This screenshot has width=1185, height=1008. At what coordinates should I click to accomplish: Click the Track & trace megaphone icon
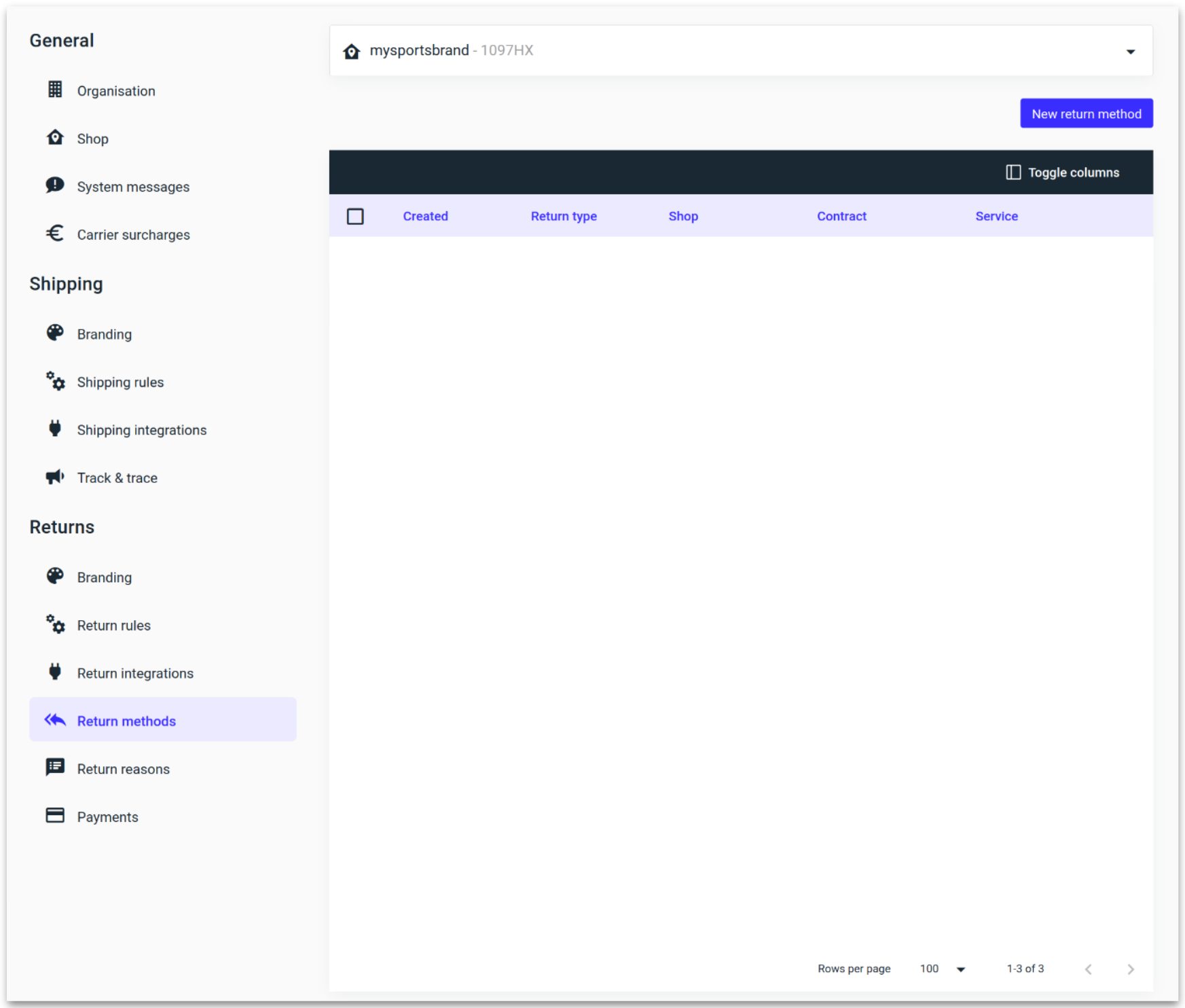coord(54,476)
